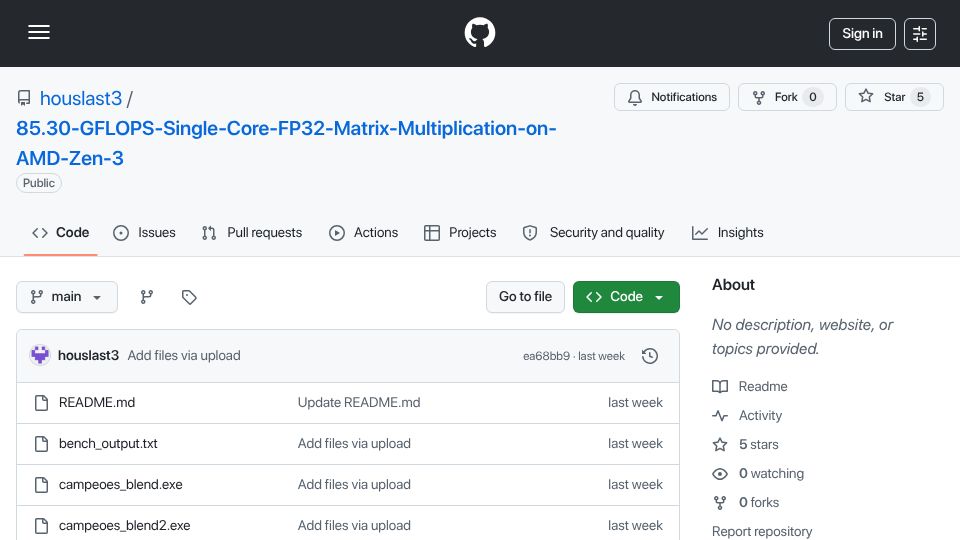Screen dimensions: 960x540
Task: Fork this repository
Action: point(787,97)
